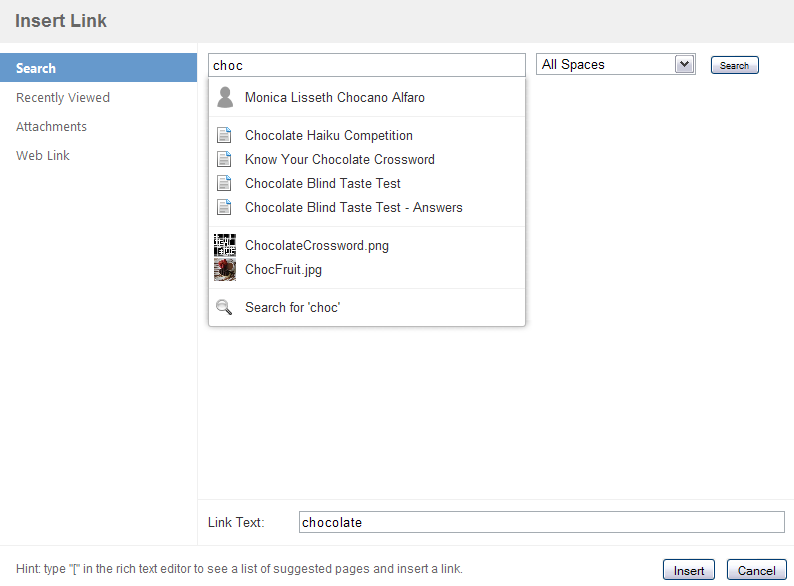Click magnifier icon beside Search for 'choc'
This screenshot has height=586, width=794.
[224, 307]
